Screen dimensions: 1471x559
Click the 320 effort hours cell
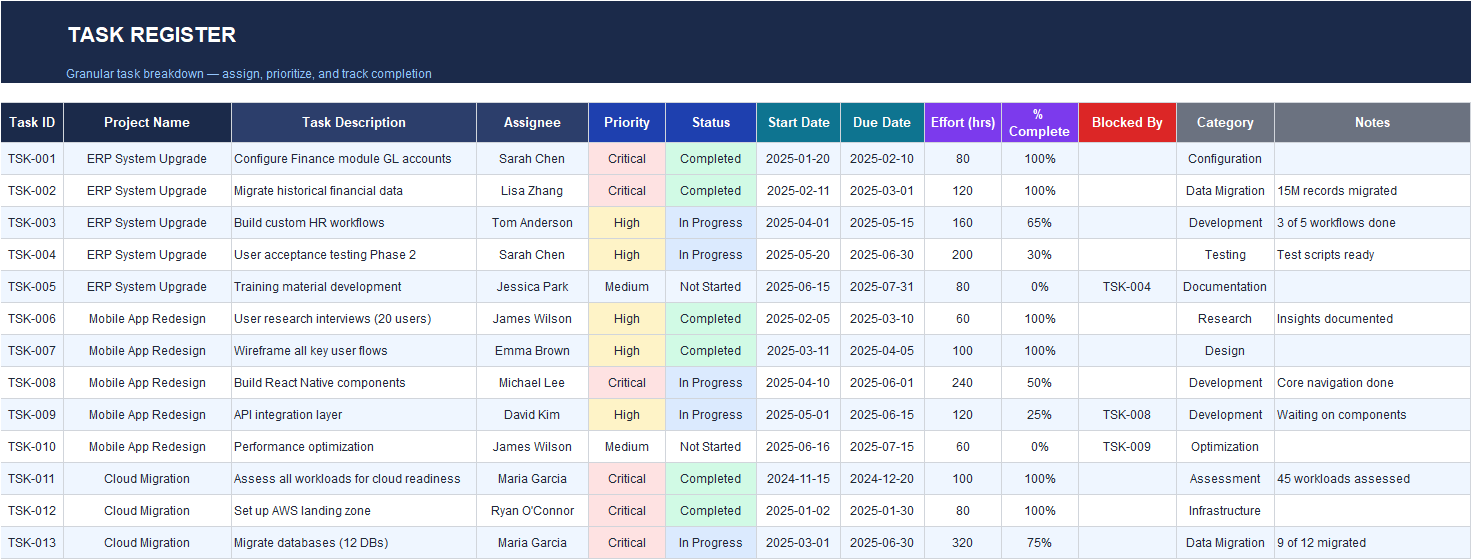963,542
